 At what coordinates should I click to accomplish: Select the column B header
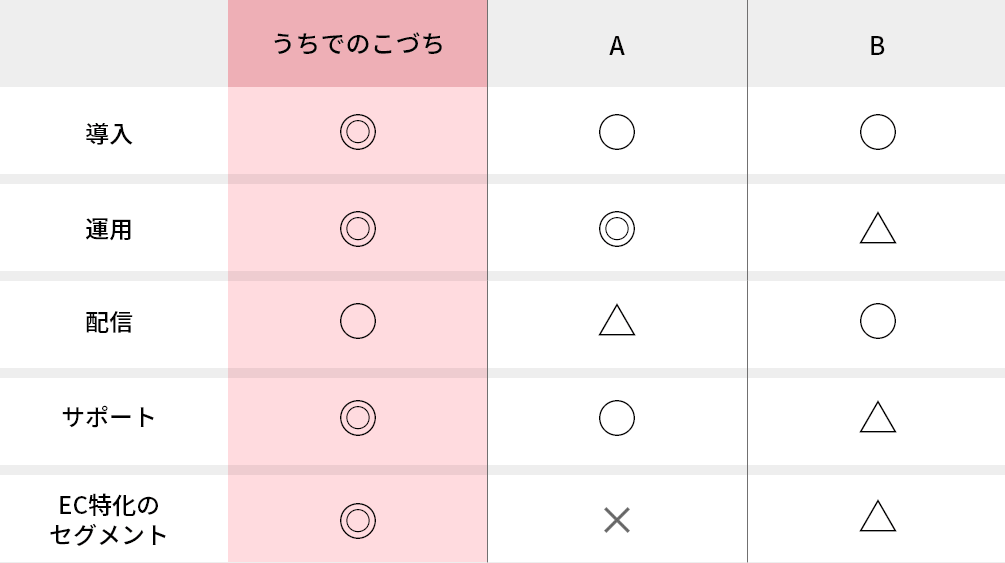point(877,46)
